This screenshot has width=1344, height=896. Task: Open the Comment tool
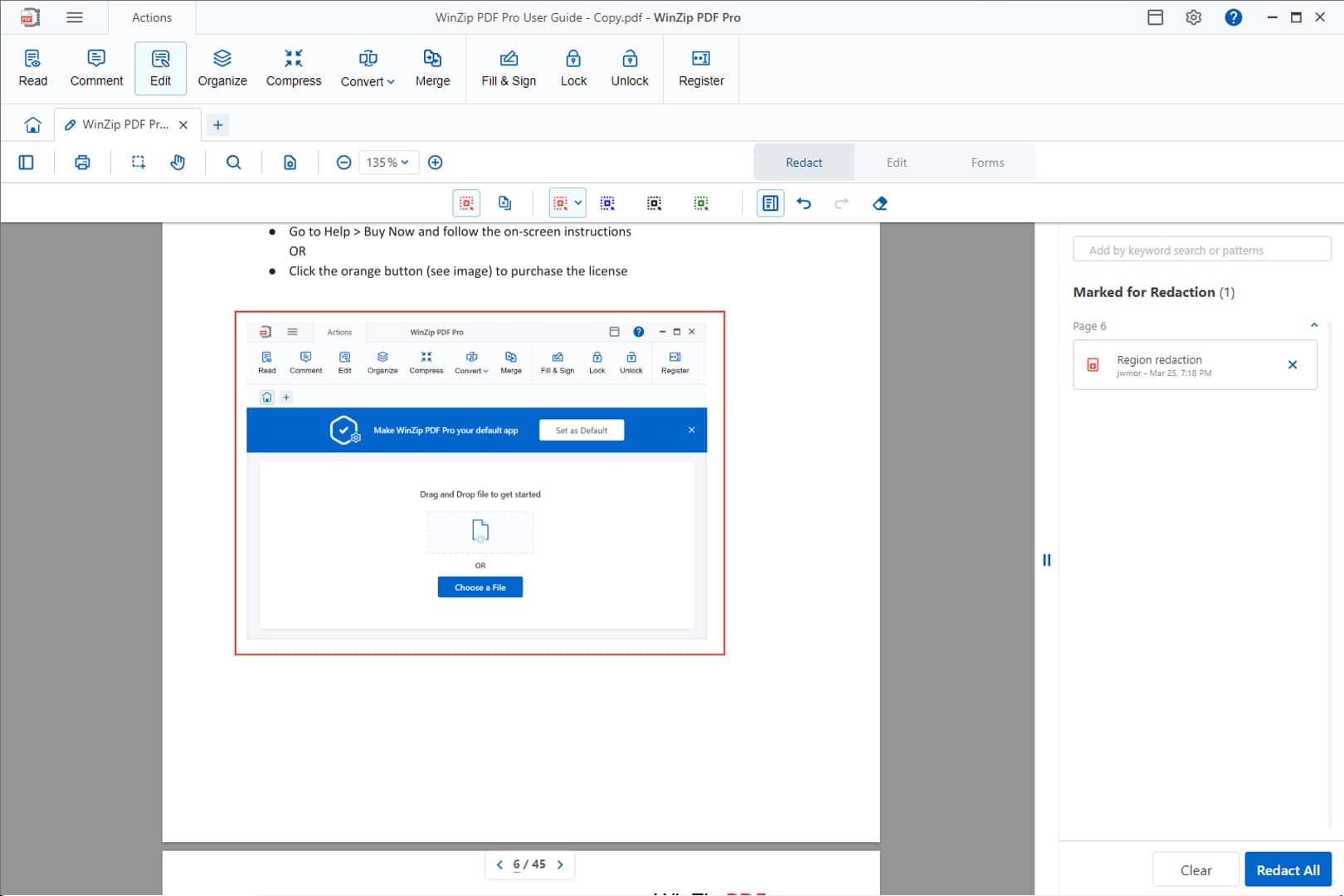[x=96, y=68]
